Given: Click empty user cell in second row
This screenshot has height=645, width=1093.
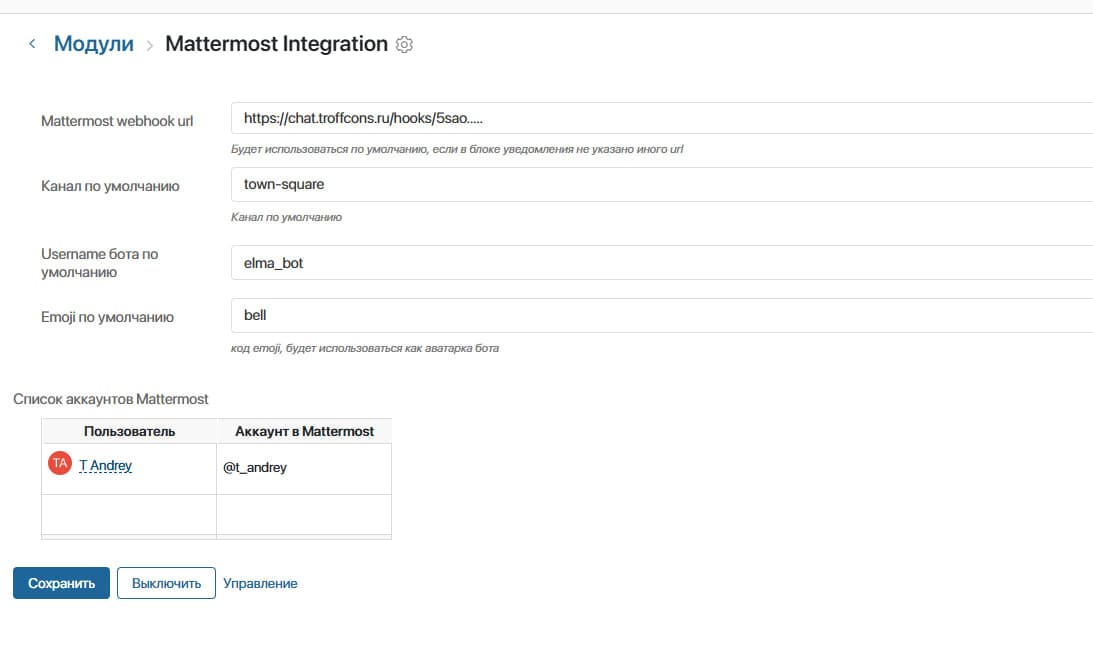Looking at the screenshot, I should pyautogui.click(x=129, y=514).
